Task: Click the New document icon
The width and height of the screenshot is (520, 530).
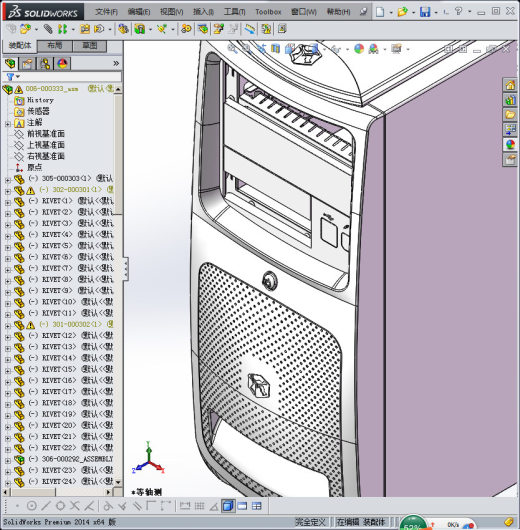Action: 380,12
